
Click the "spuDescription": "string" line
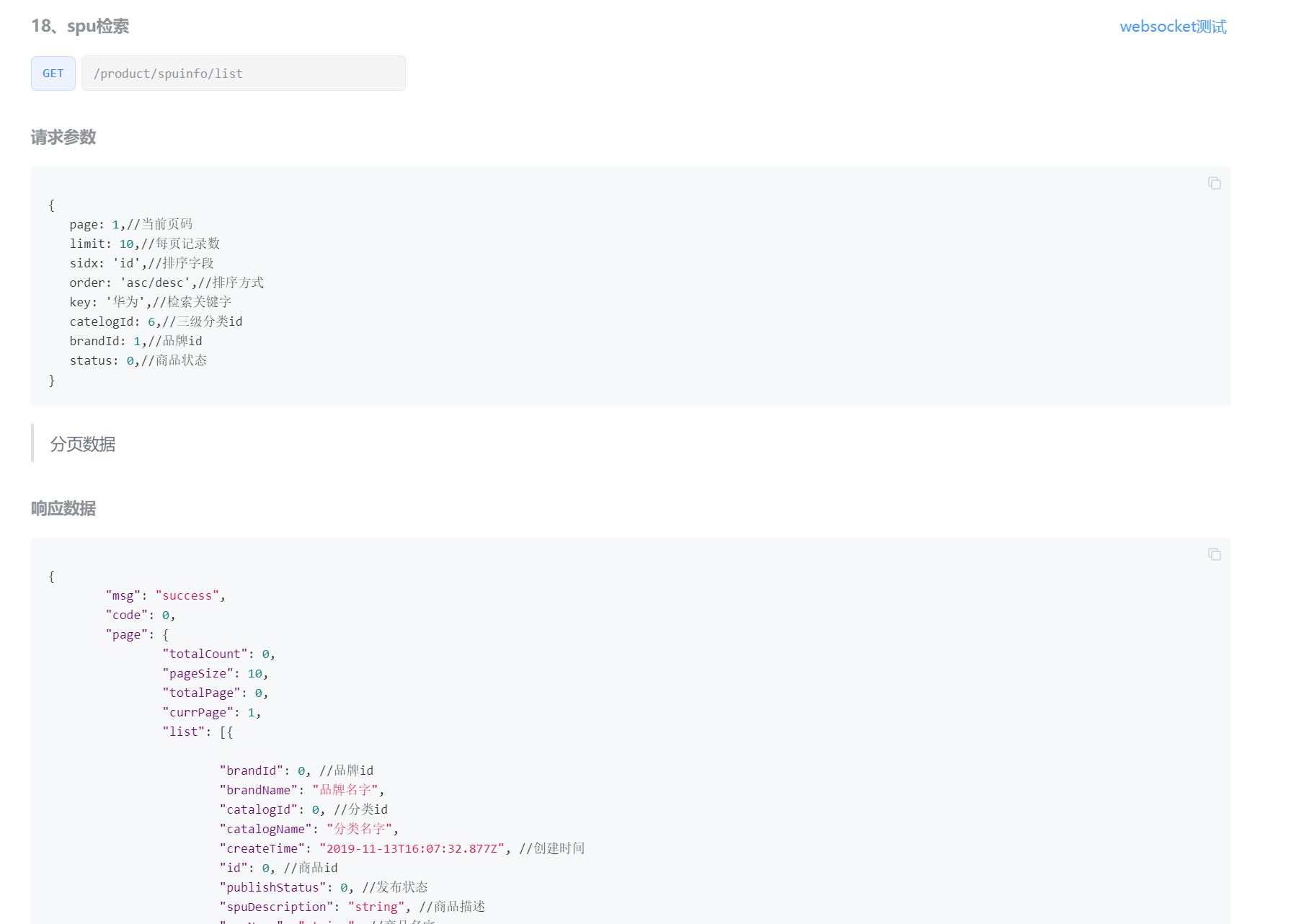click(352, 907)
